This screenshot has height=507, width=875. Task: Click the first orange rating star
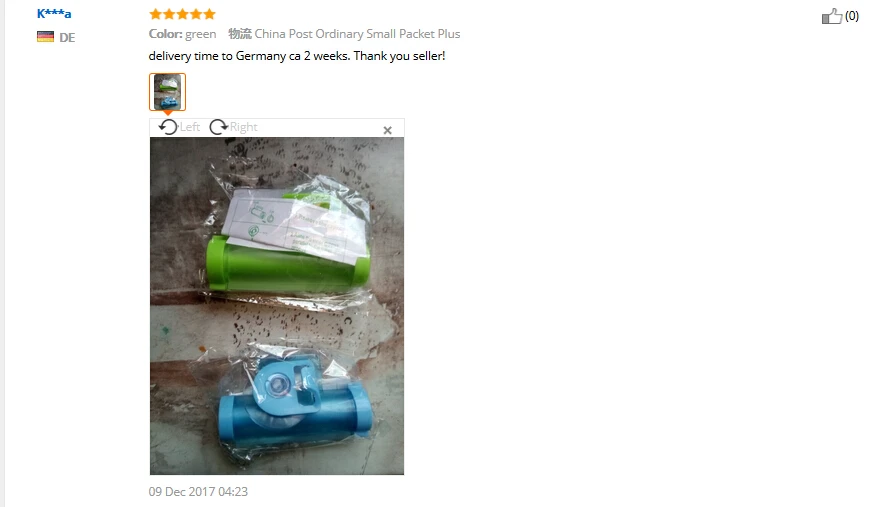tap(155, 14)
